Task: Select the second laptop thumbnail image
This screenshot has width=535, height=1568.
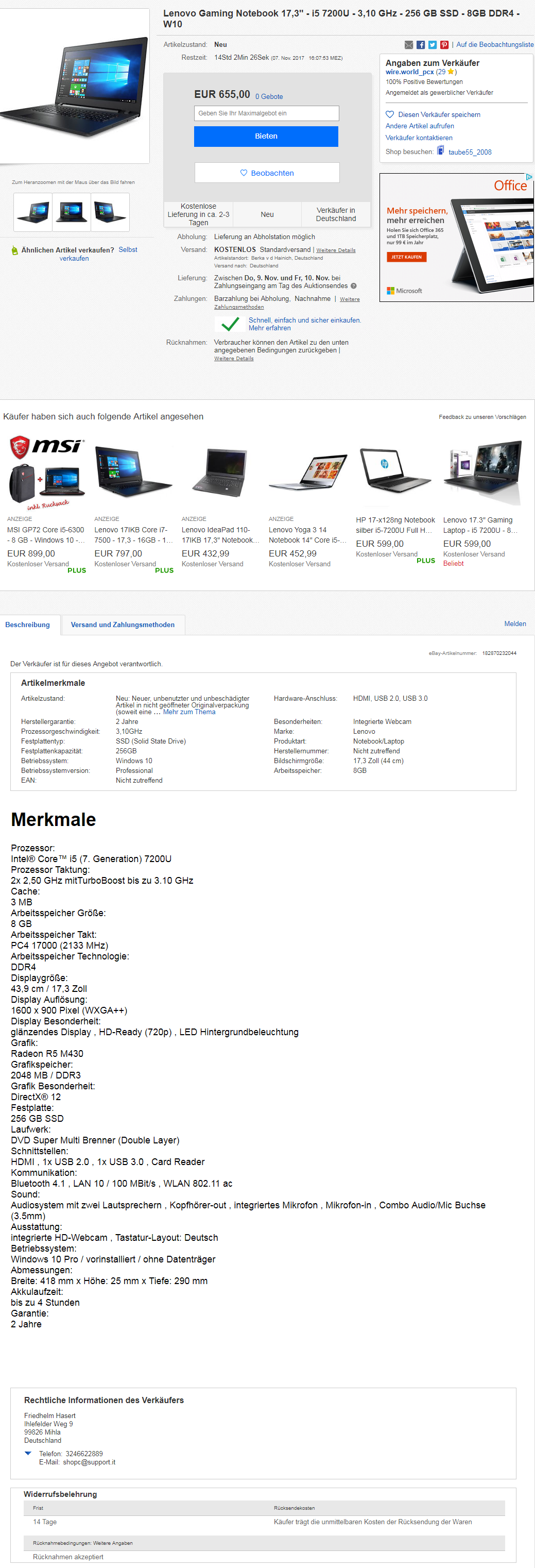Action: click(x=71, y=212)
